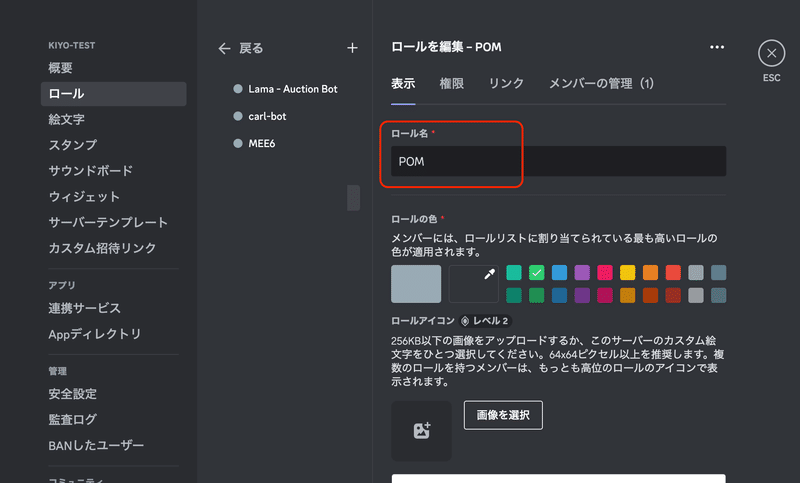Choose the checked green color swatch
This screenshot has width=800, height=483.
pyautogui.click(x=537, y=272)
